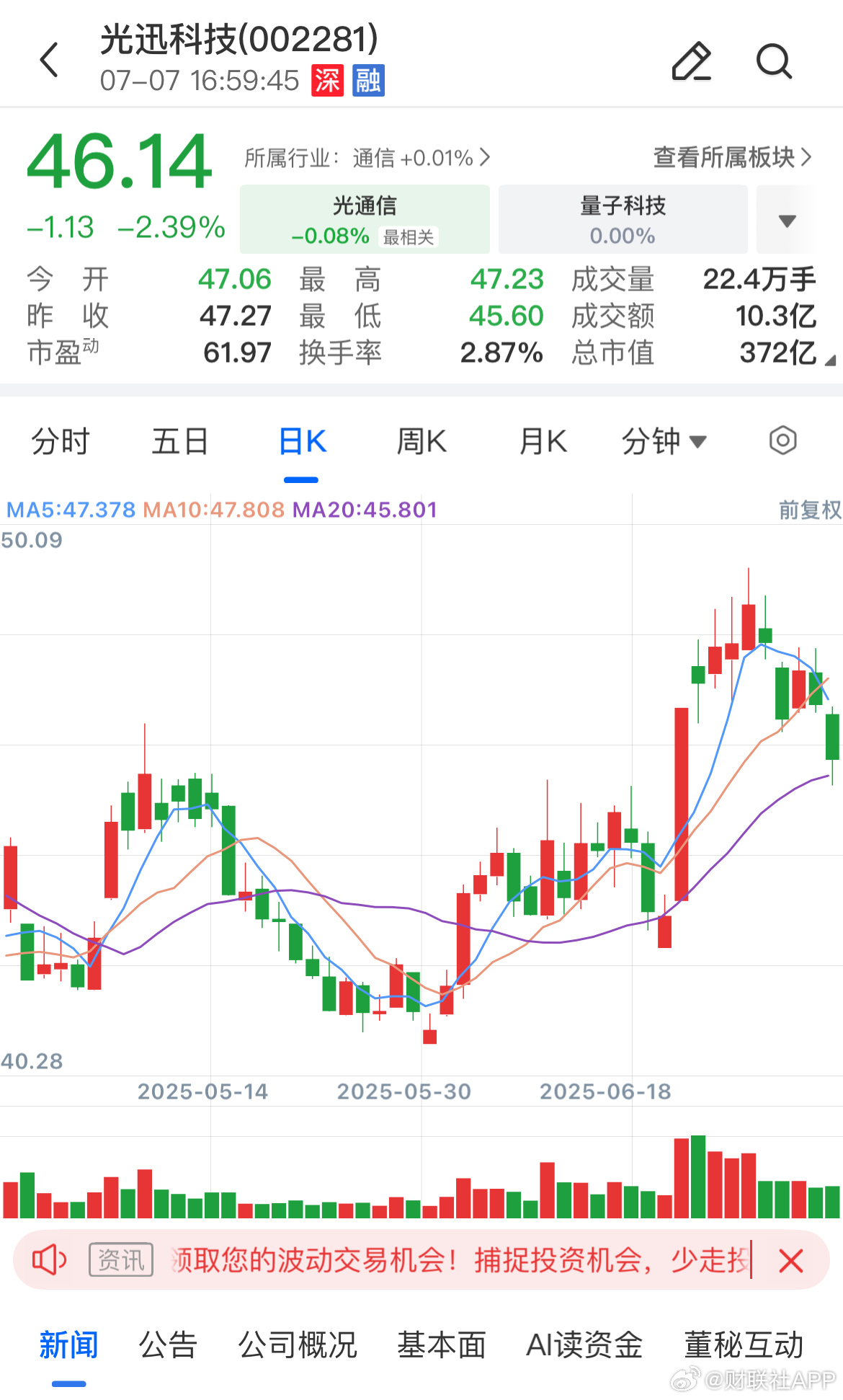Tap the -1.13 price change value
This screenshot has height=1400, width=843.
pyautogui.click(x=61, y=227)
